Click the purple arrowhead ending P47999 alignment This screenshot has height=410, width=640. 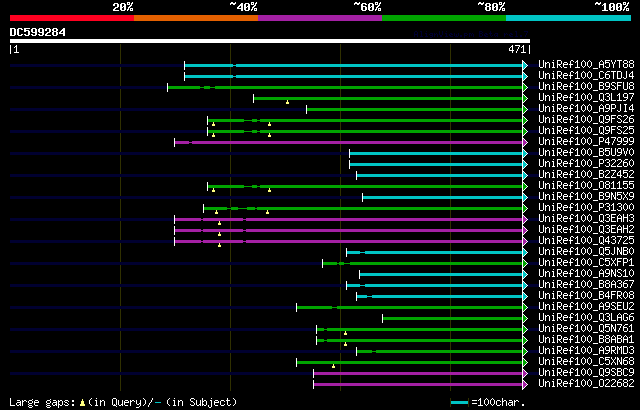click(x=525, y=142)
